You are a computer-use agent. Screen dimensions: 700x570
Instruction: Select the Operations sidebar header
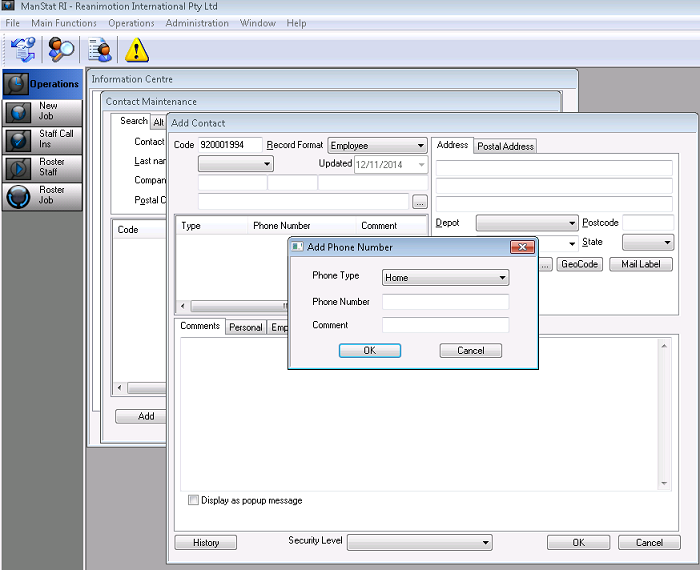click(x=42, y=84)
